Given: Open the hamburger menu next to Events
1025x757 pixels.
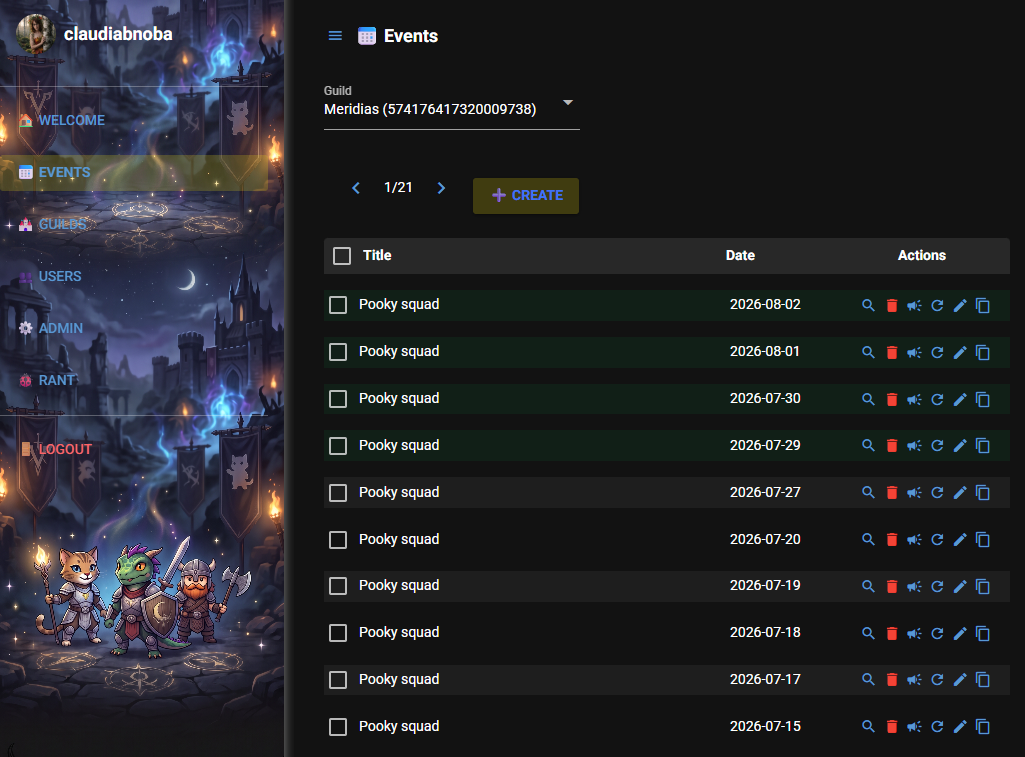Looking at the screenshot, I should coord(335,36).
